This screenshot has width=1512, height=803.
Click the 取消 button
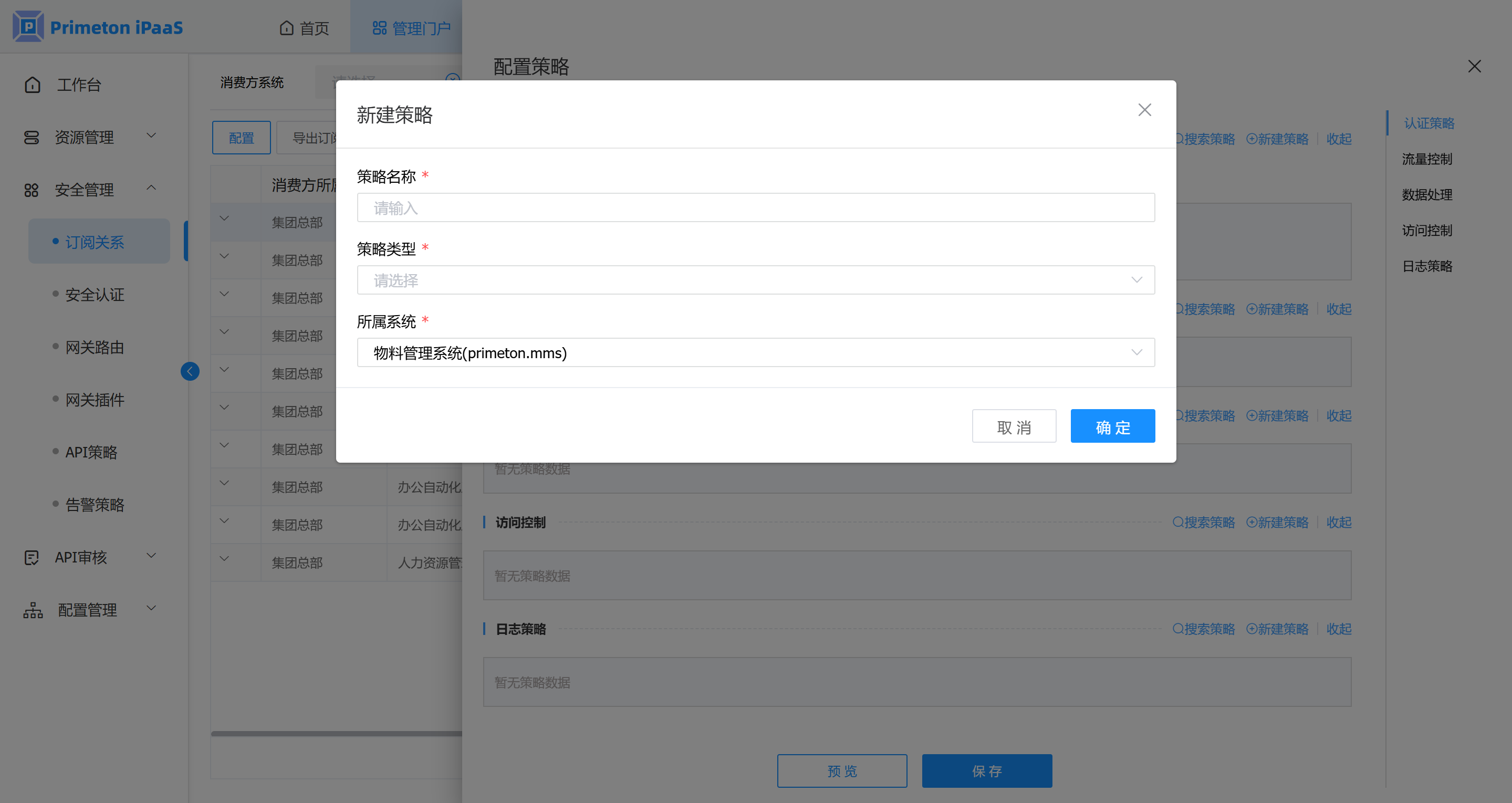coord(1013,426)
